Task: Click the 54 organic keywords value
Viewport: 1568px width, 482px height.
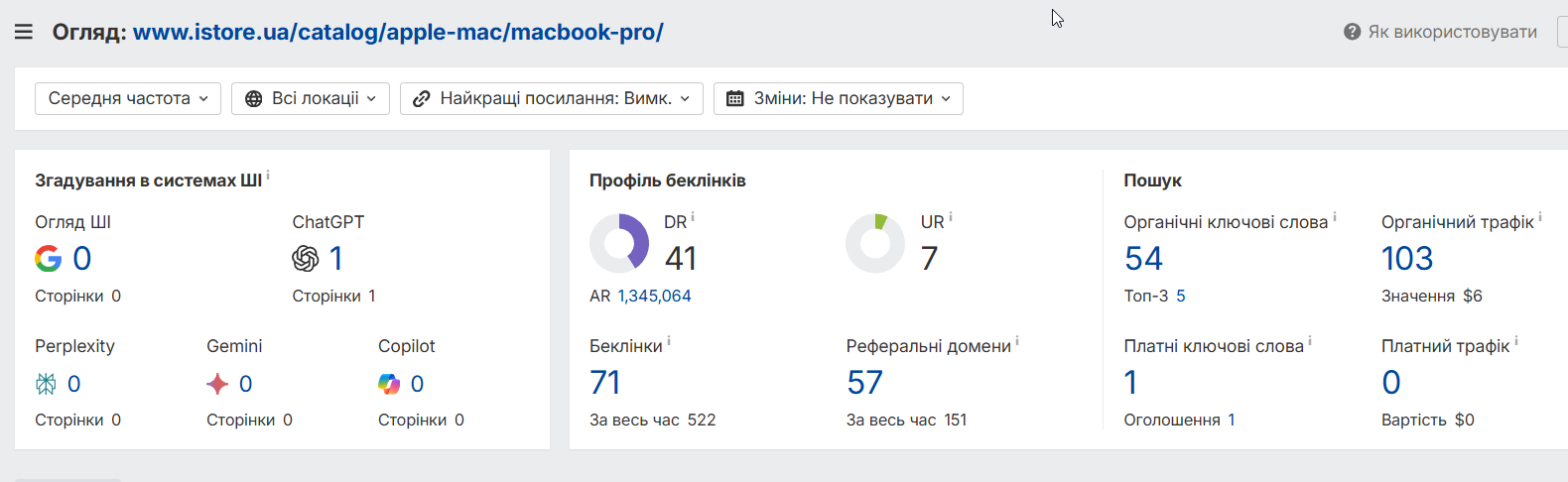Action: 1143,259
